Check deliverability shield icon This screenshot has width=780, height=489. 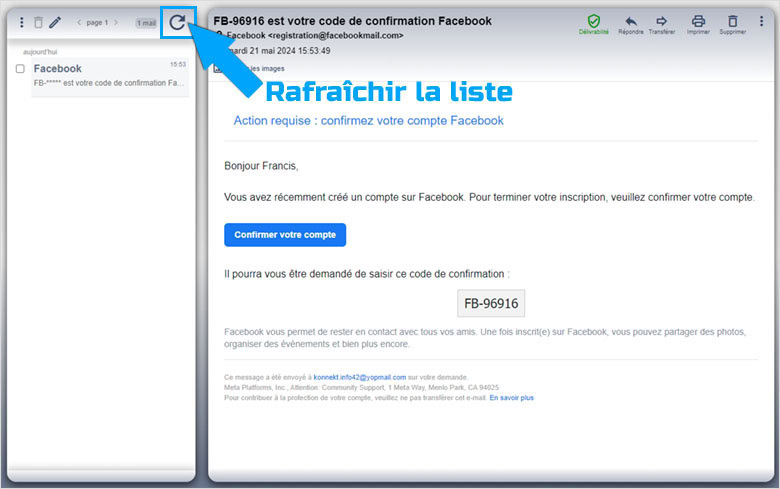click(x=593, y=24)
